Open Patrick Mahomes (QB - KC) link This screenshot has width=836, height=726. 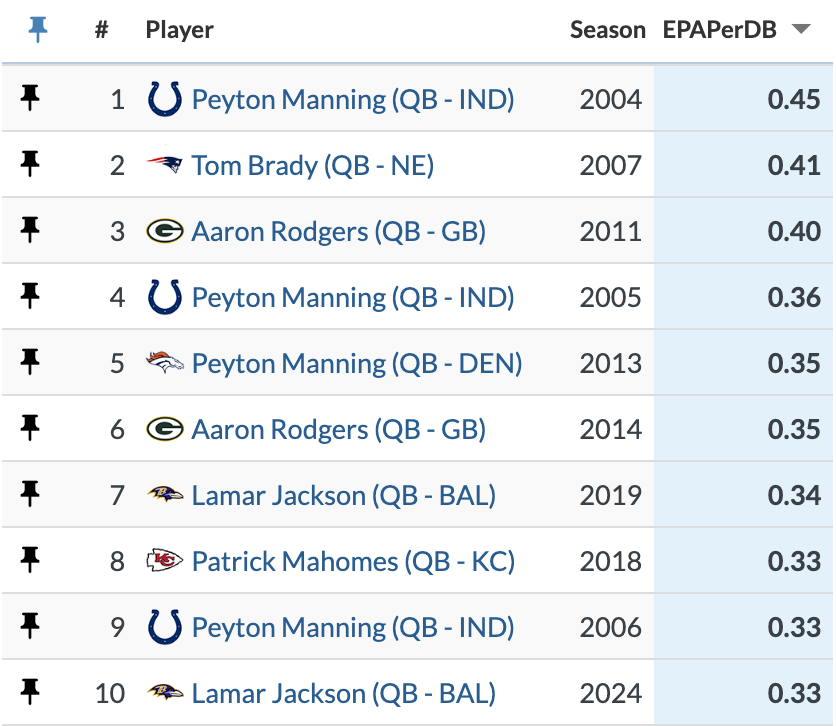point(353,561)
